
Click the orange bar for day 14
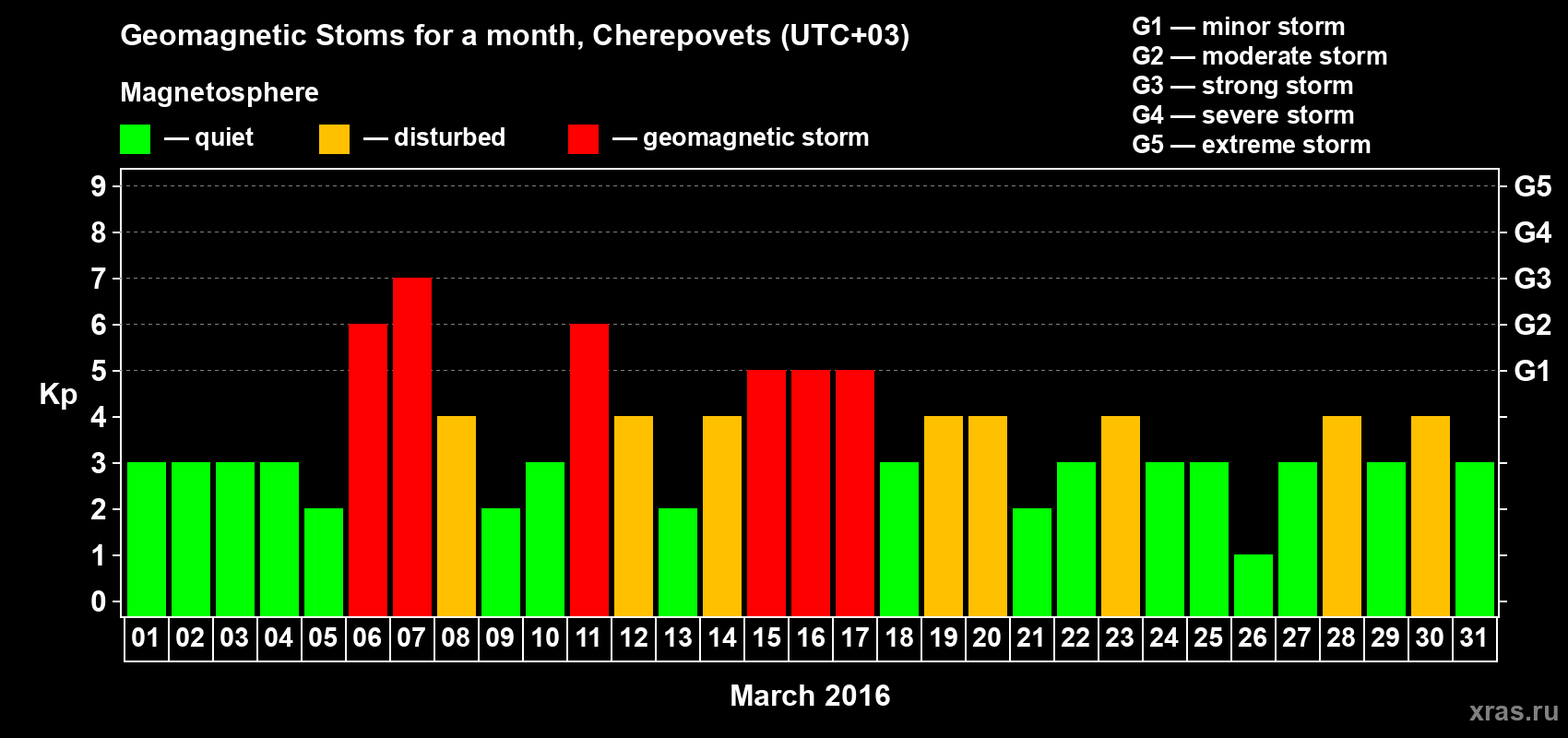click(722, 517)
